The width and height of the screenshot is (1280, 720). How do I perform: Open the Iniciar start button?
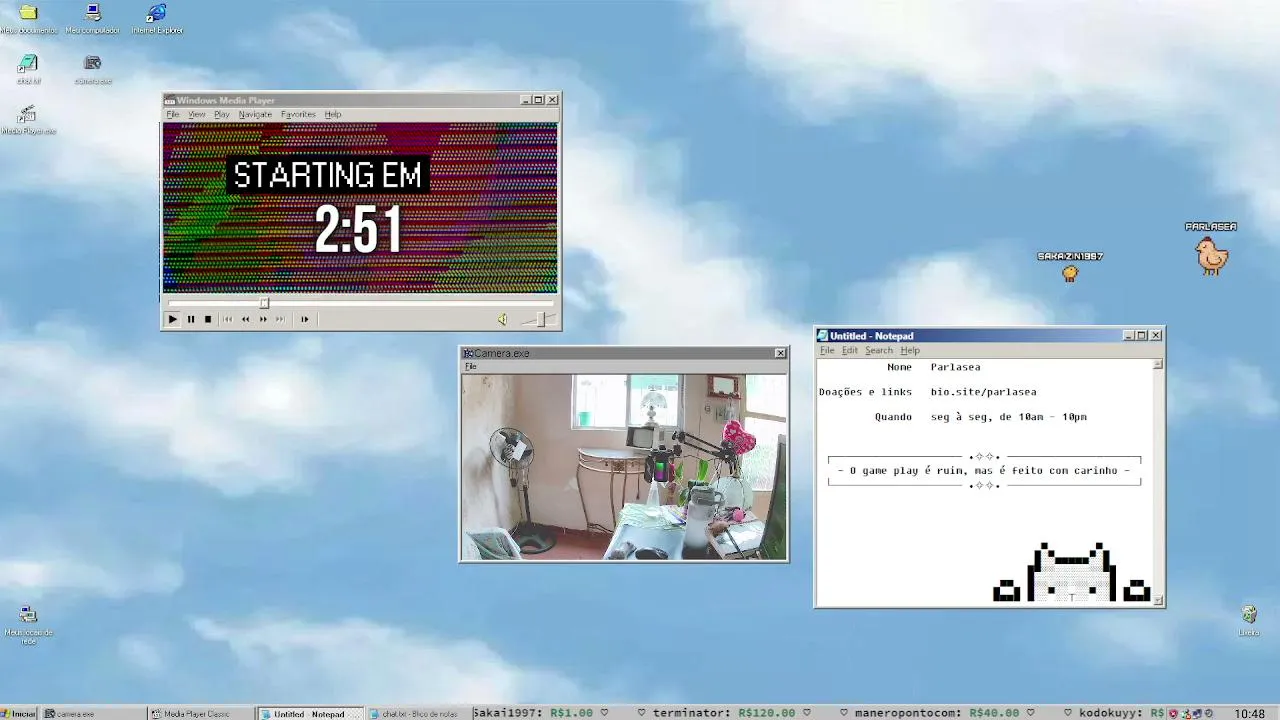pos(19,713)
